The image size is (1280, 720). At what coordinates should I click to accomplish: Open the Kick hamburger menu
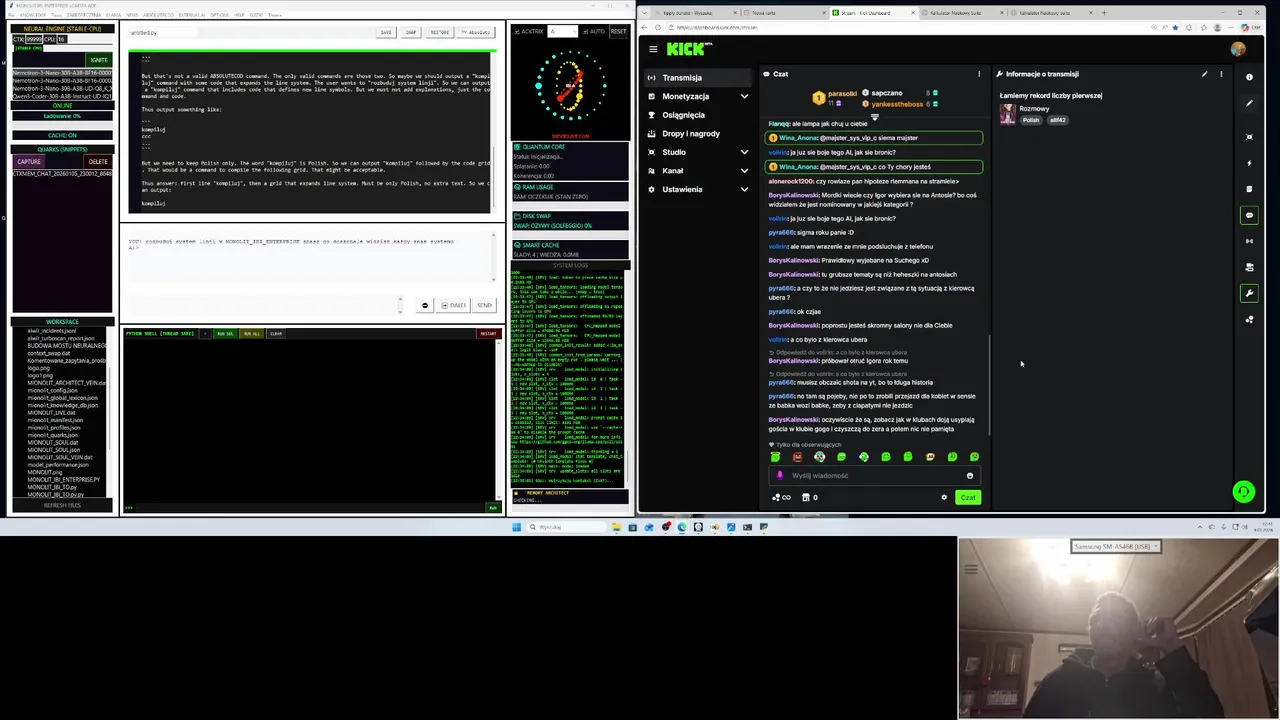pos(653,49)
